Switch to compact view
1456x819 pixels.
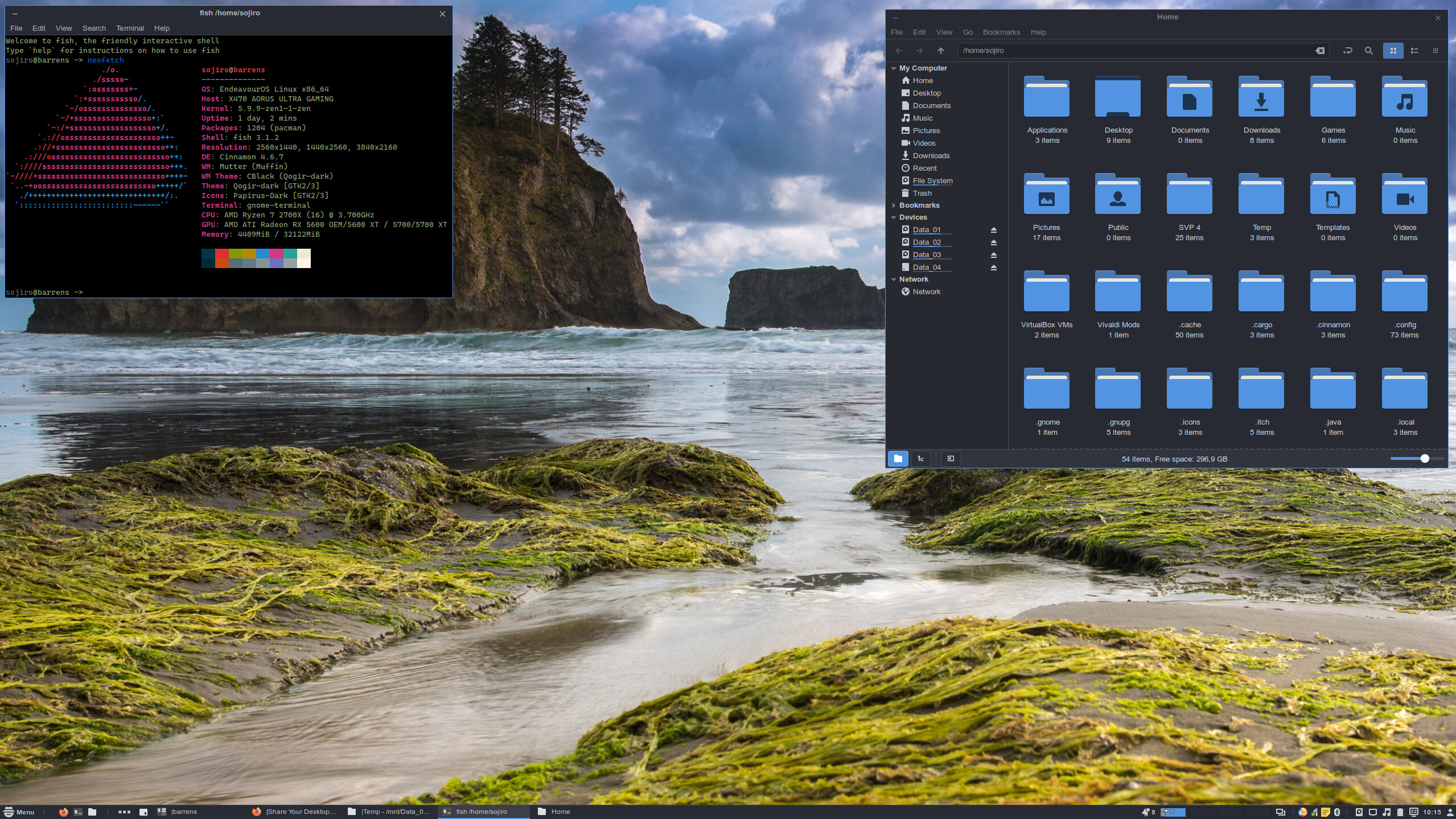(1435, 51)
